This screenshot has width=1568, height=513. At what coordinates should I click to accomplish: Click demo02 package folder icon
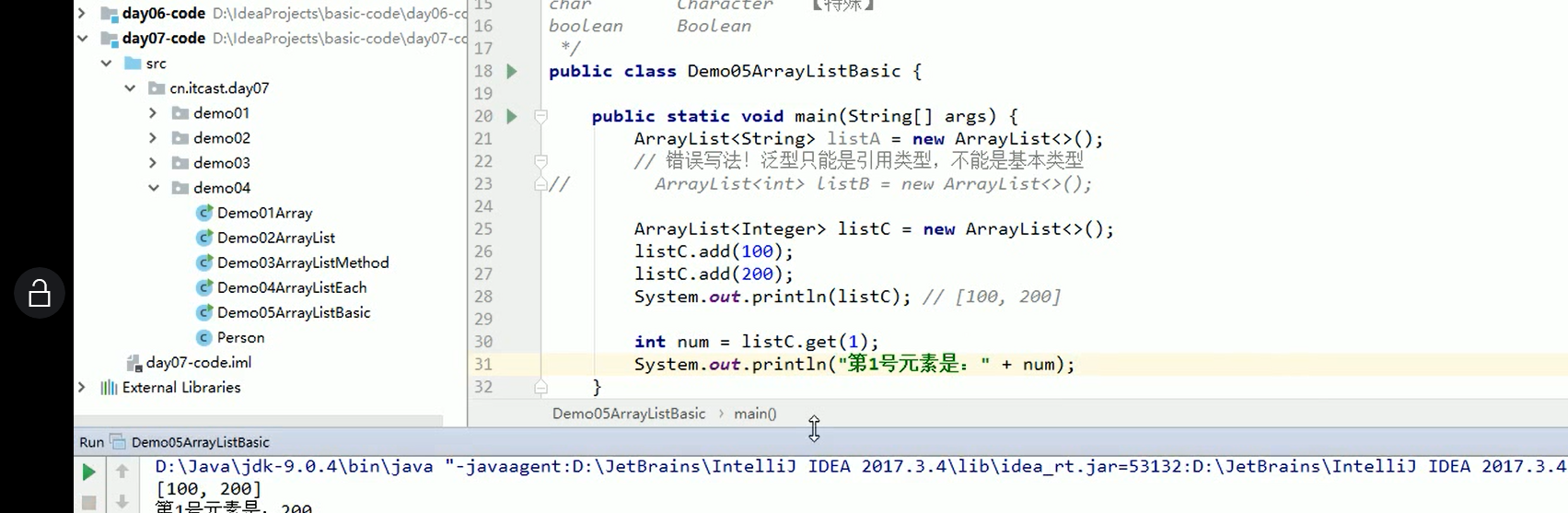tap(180, 138)
